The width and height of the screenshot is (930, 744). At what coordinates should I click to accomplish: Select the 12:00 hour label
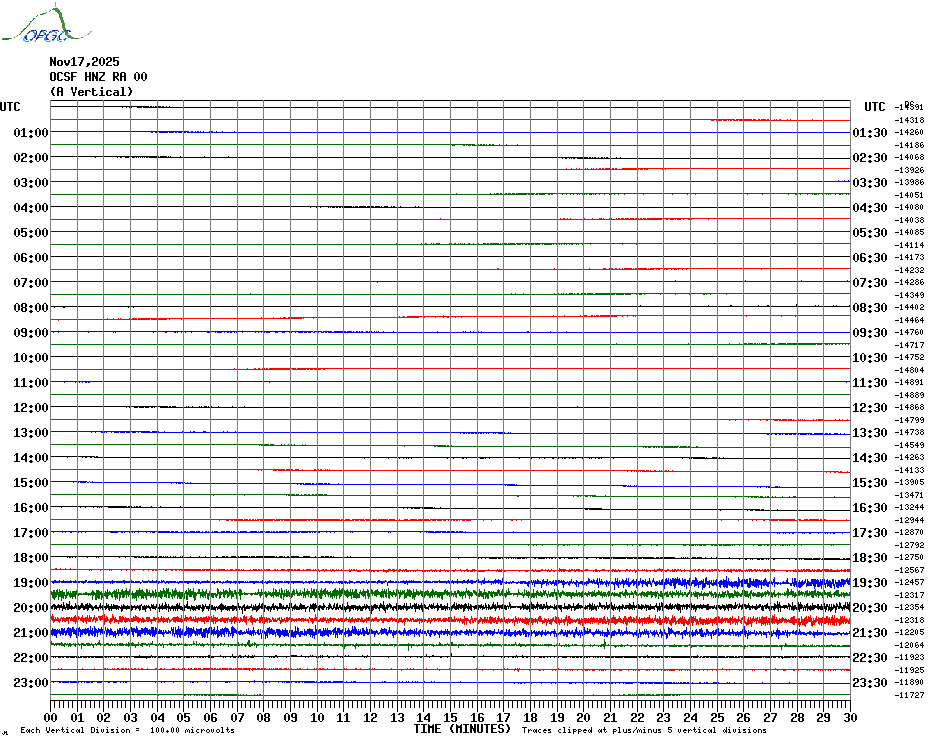coord(31,408)
